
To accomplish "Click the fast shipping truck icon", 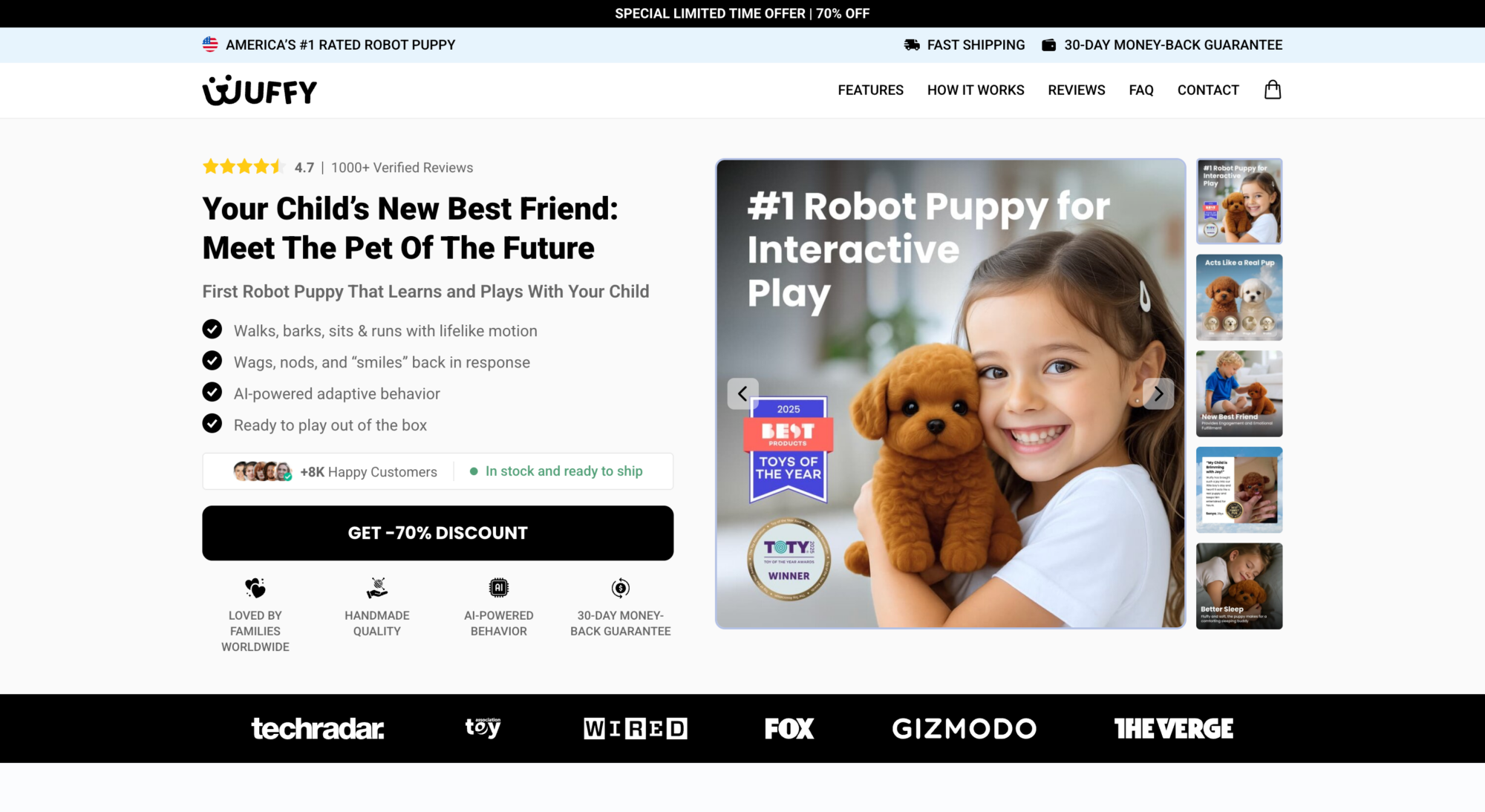I will point(912,45).
